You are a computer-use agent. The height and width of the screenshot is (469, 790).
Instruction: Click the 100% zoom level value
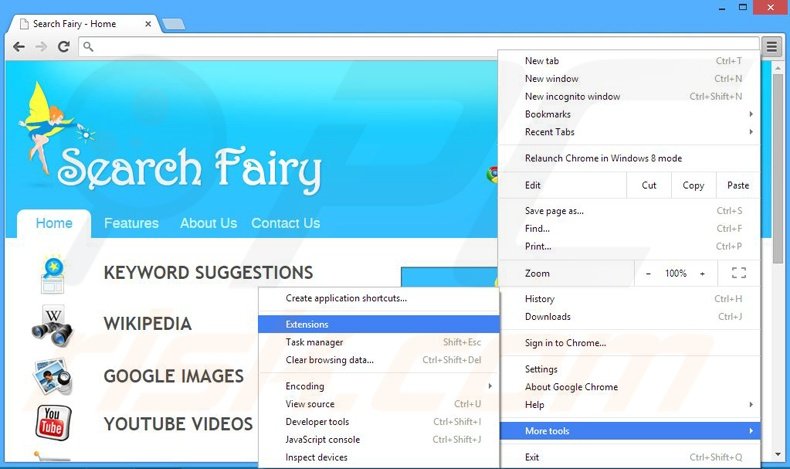(x=676, y=274)
